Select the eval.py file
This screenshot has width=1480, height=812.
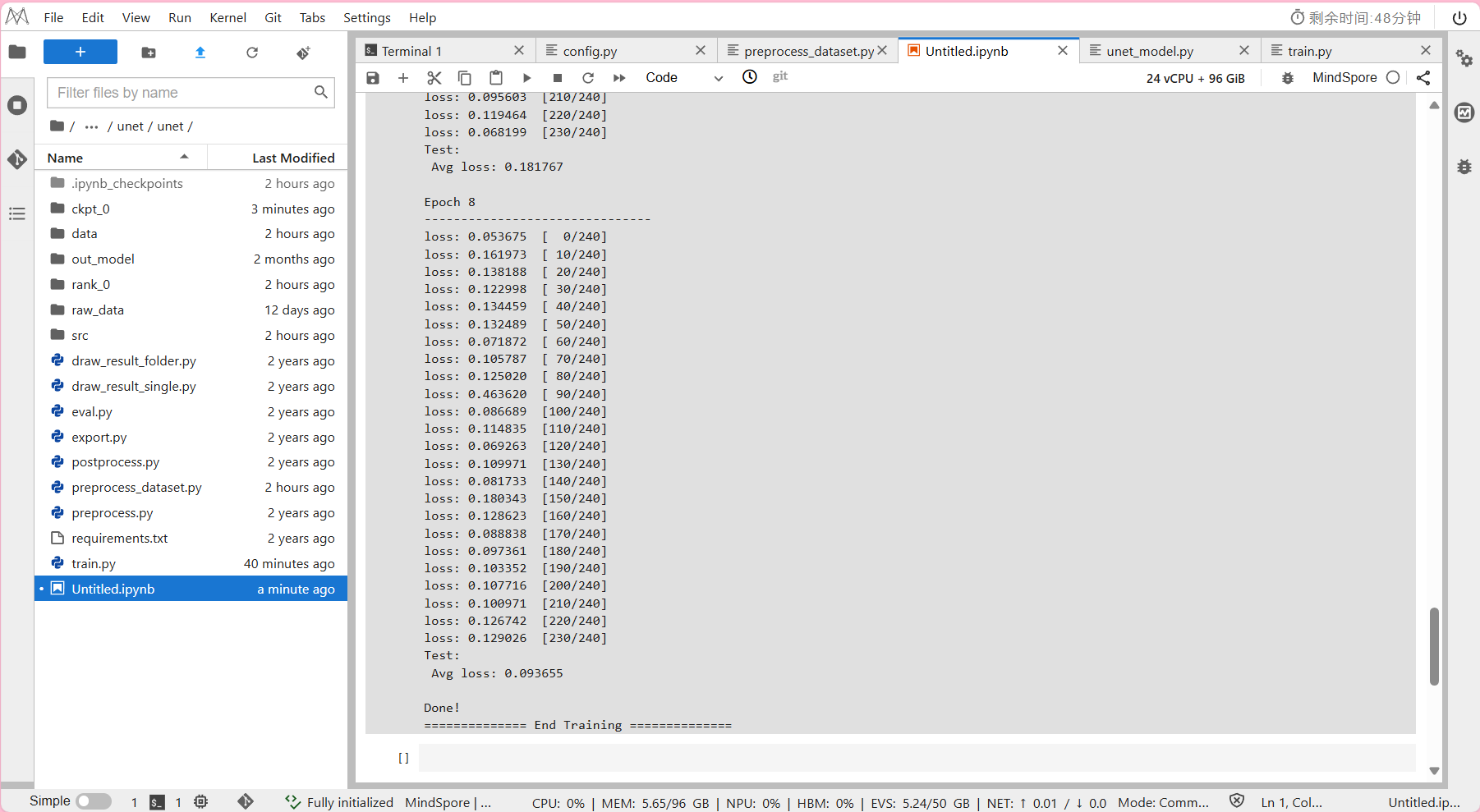point(191,411)
